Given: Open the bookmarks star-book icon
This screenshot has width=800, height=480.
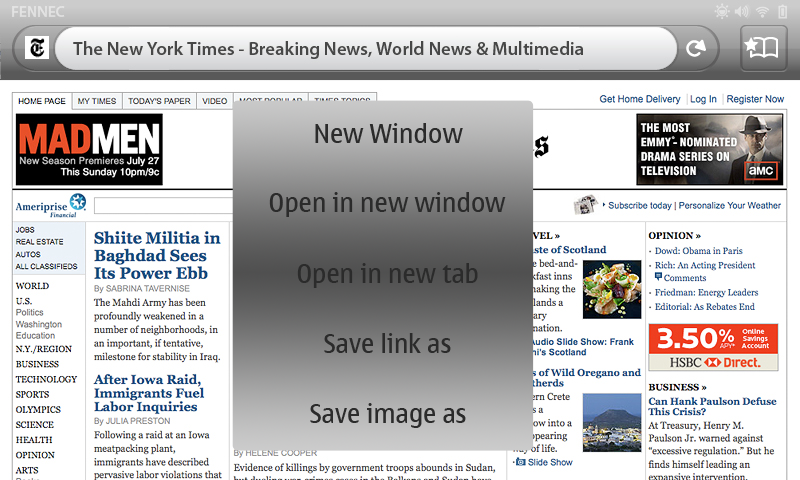Looking at the screenshot, I should (x=763, y=48).
